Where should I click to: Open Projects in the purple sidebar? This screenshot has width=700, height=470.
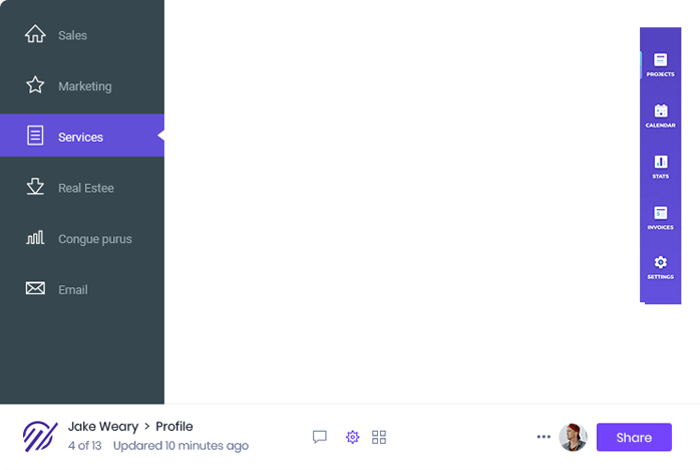tap(660, 65)
